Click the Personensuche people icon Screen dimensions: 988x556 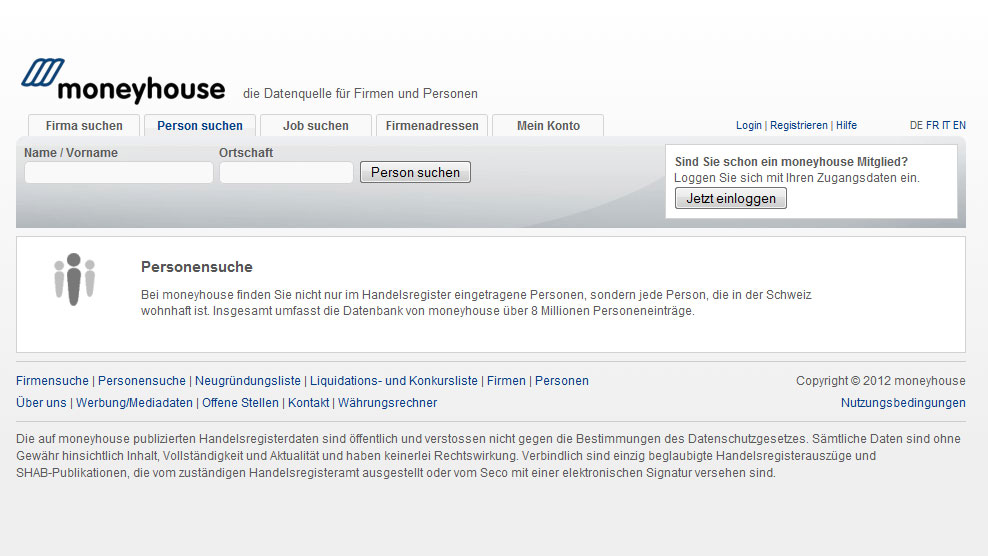[74, 280]
